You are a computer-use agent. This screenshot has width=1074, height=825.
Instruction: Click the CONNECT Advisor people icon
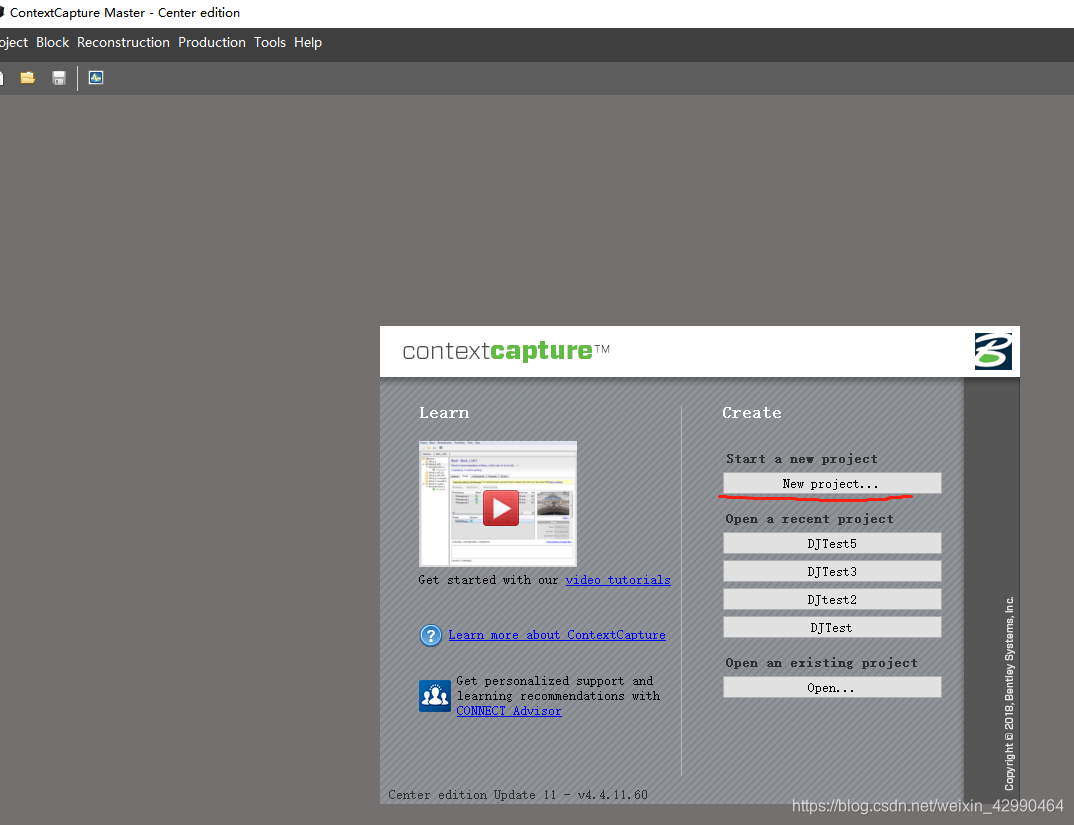(434, 695)
